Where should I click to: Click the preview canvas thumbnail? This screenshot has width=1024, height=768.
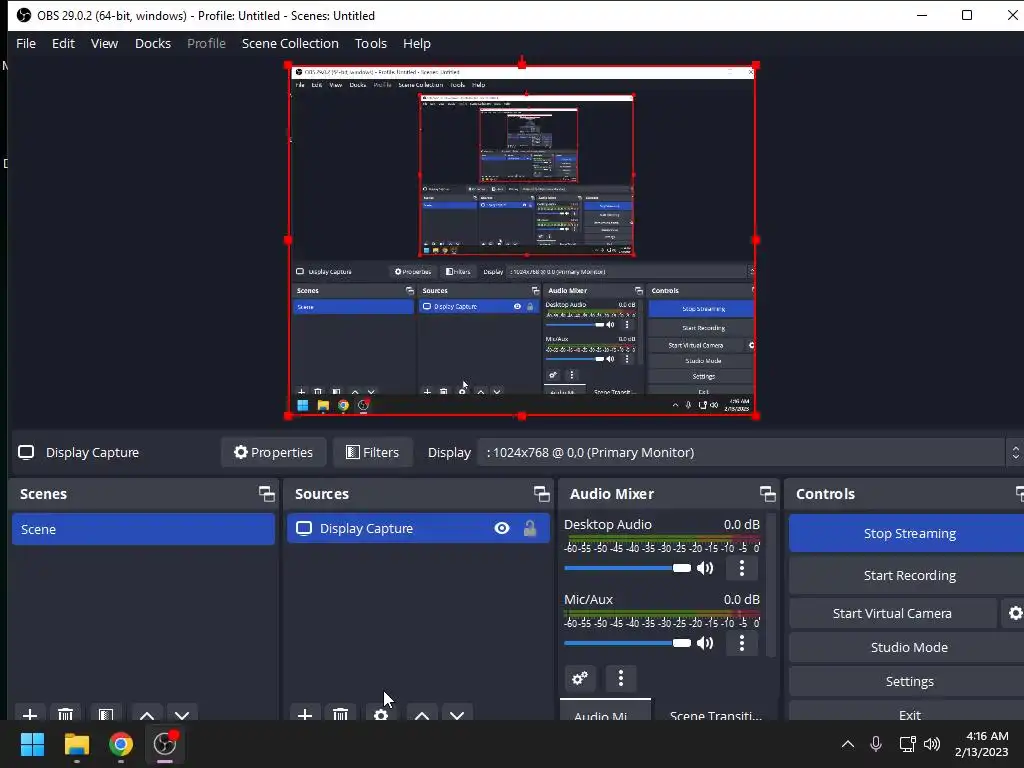[x=522, y=240]
